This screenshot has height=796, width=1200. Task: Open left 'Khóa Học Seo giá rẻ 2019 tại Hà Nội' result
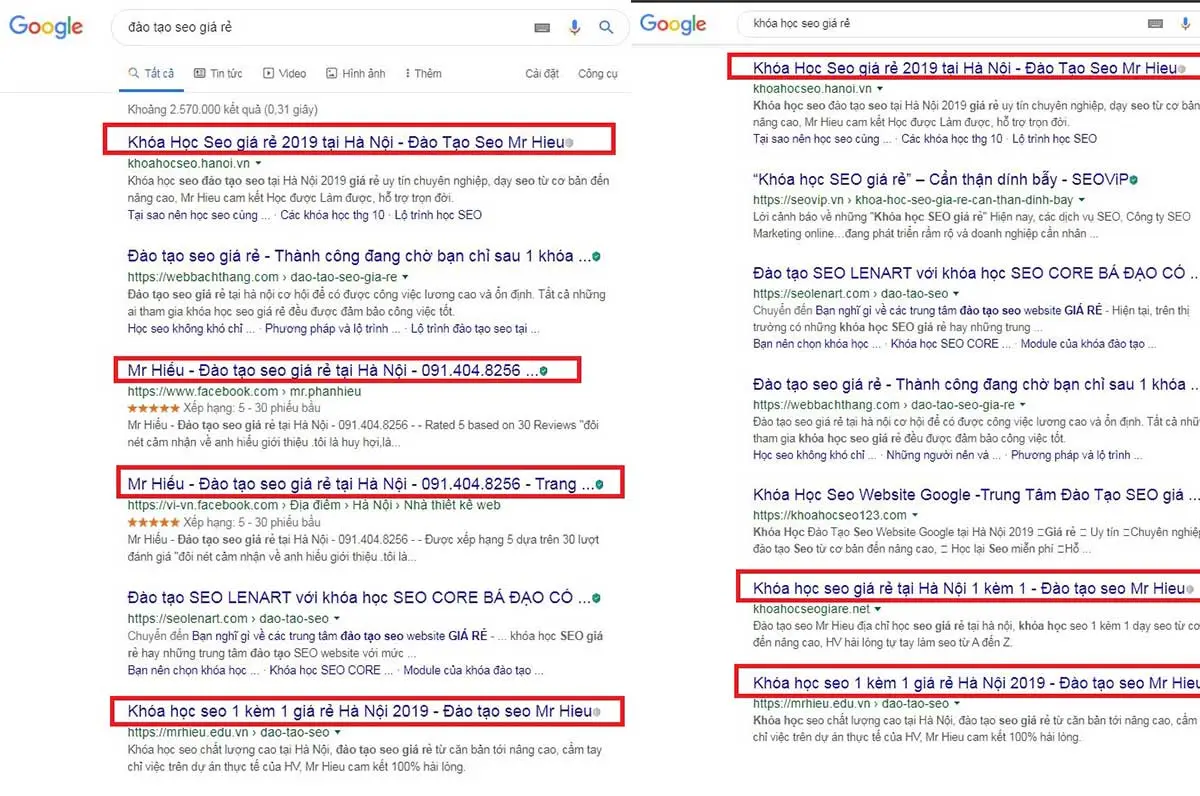pos(346,141)
